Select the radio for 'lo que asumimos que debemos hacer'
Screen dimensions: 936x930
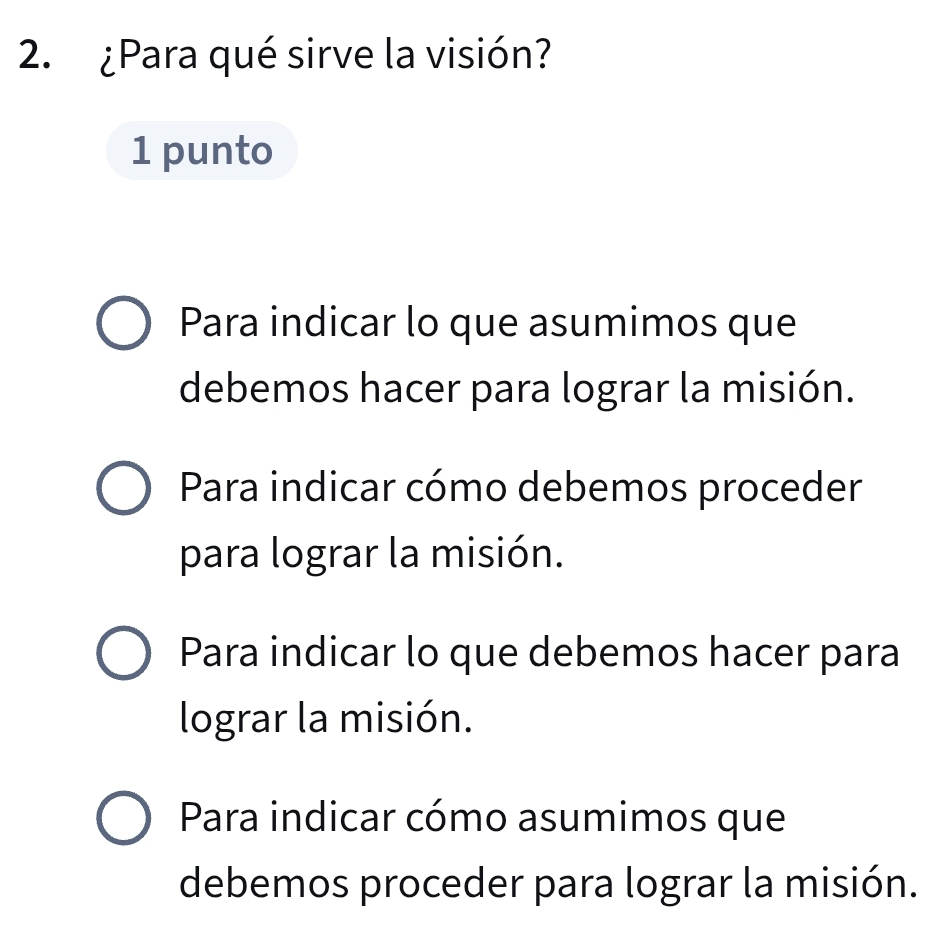point(126,325)
